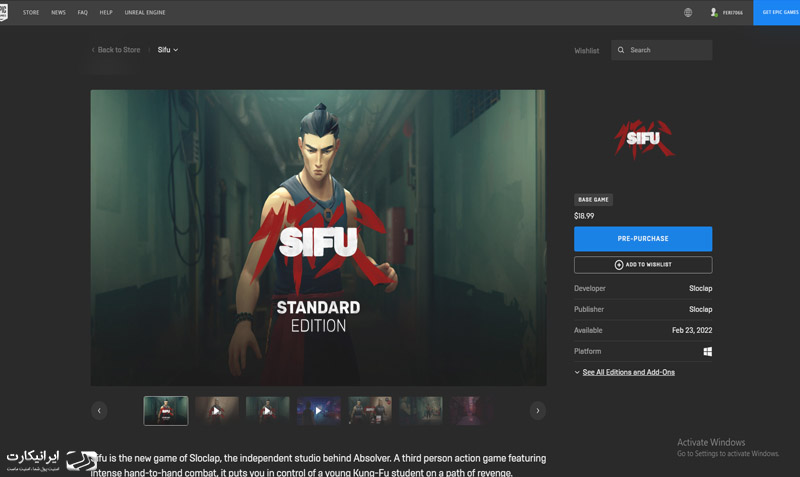Click Add to Wishlist button
This screenshot has height=477, width=800.
click(643, 265)
